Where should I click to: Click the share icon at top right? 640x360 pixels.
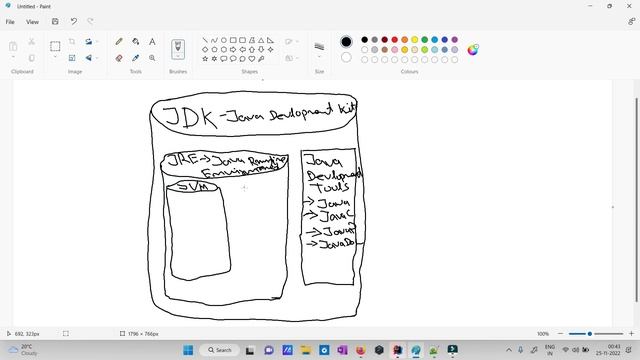point(631,21)
